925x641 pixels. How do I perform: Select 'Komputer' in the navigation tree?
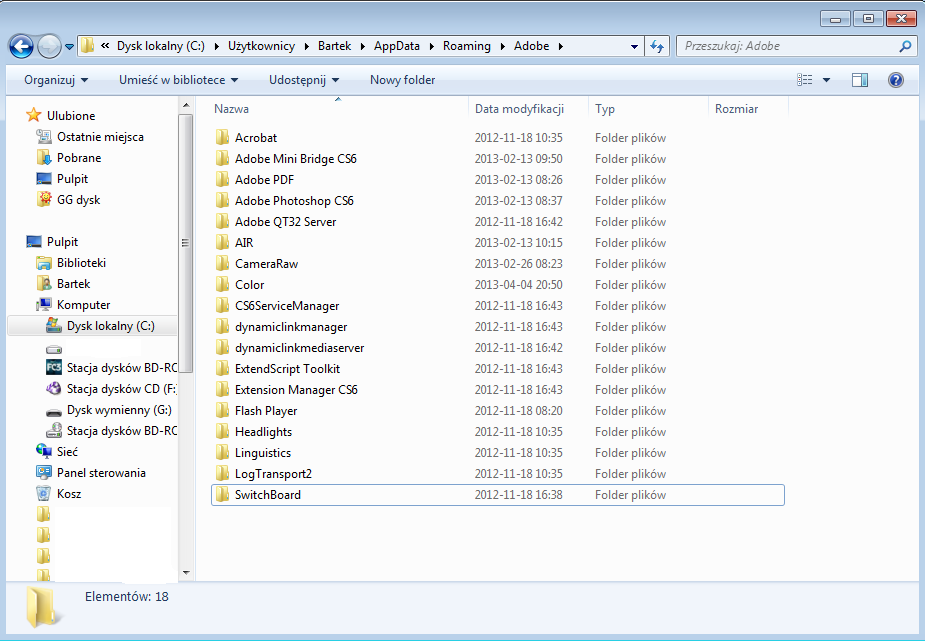74,305
